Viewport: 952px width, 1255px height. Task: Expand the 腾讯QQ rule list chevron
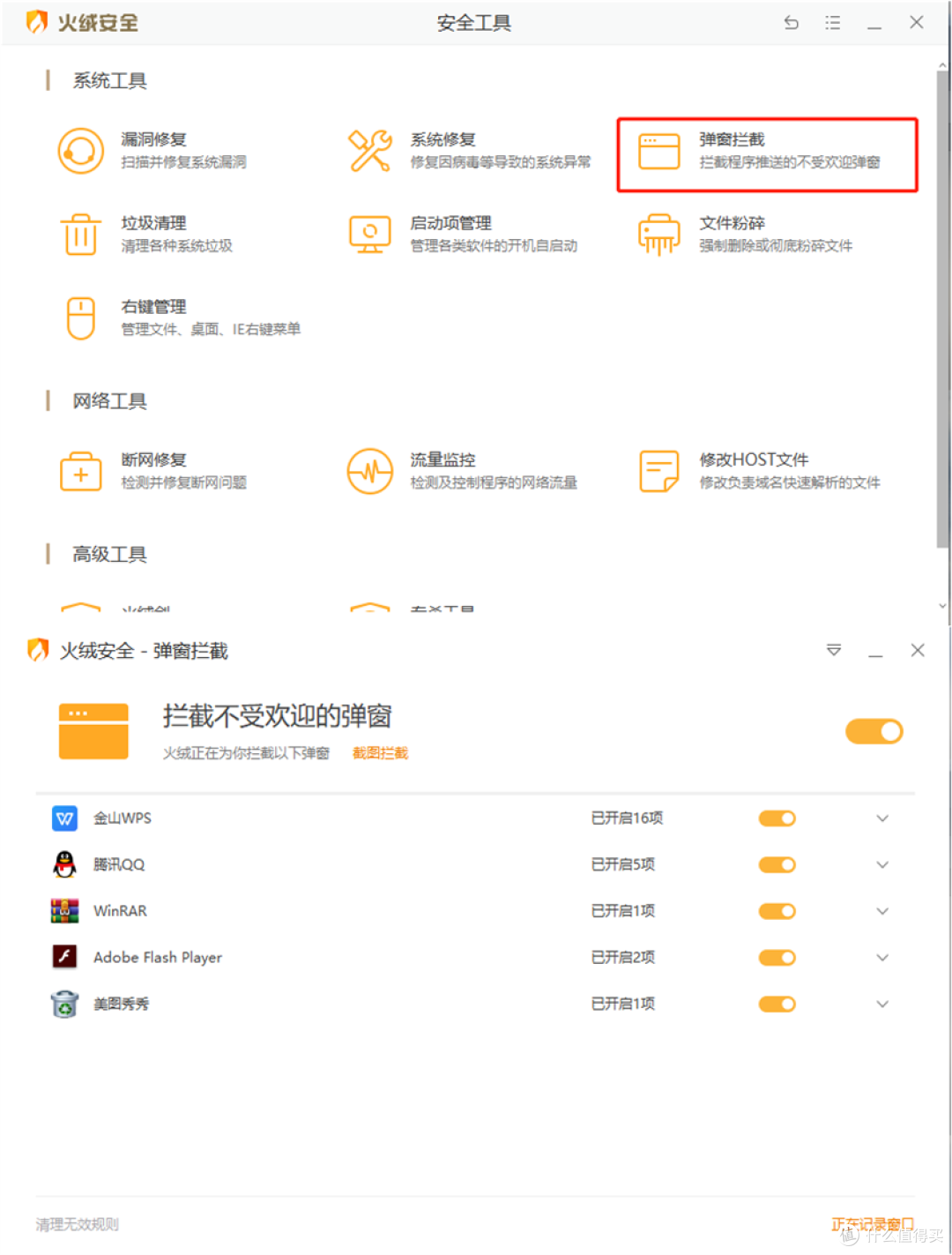click(882, 865)
